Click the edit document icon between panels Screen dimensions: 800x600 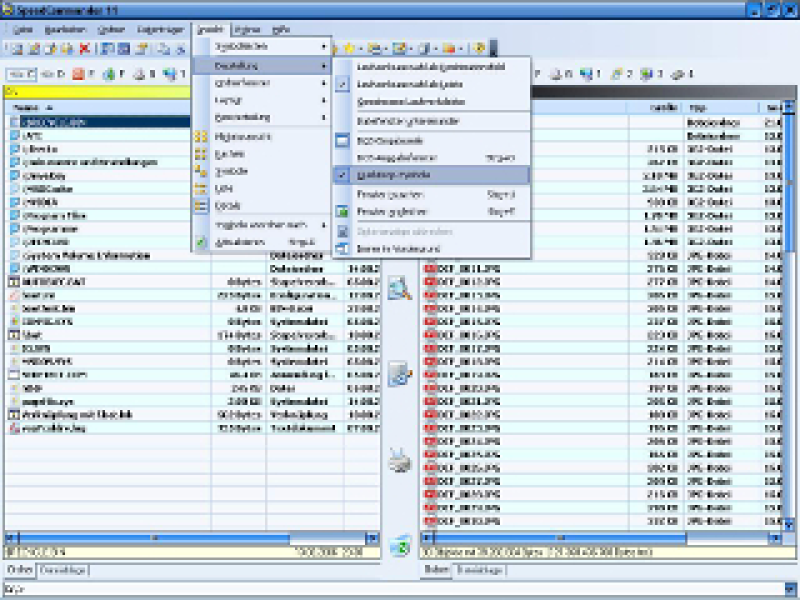tap(399, 373)
